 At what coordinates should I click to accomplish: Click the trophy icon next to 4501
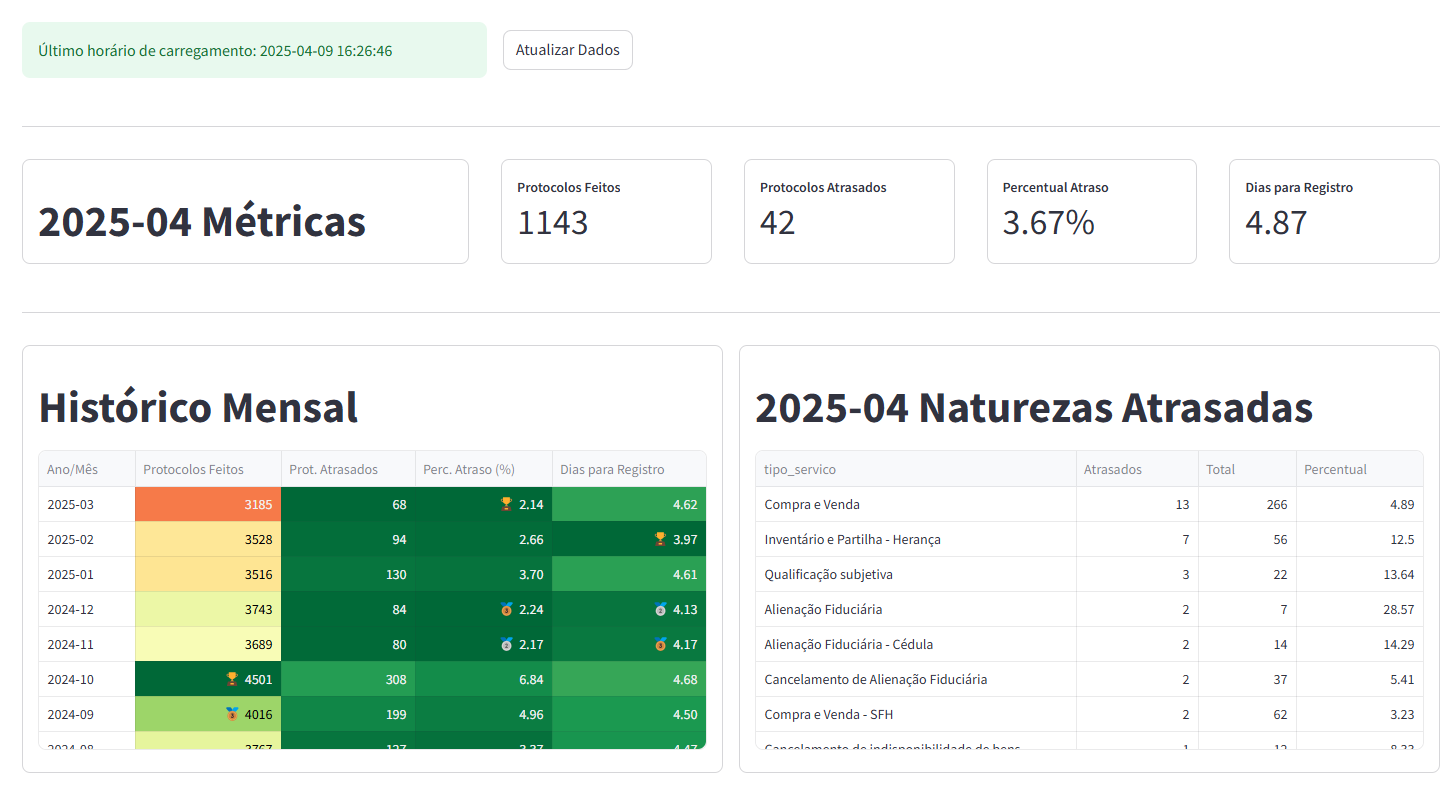click(232, 679)
